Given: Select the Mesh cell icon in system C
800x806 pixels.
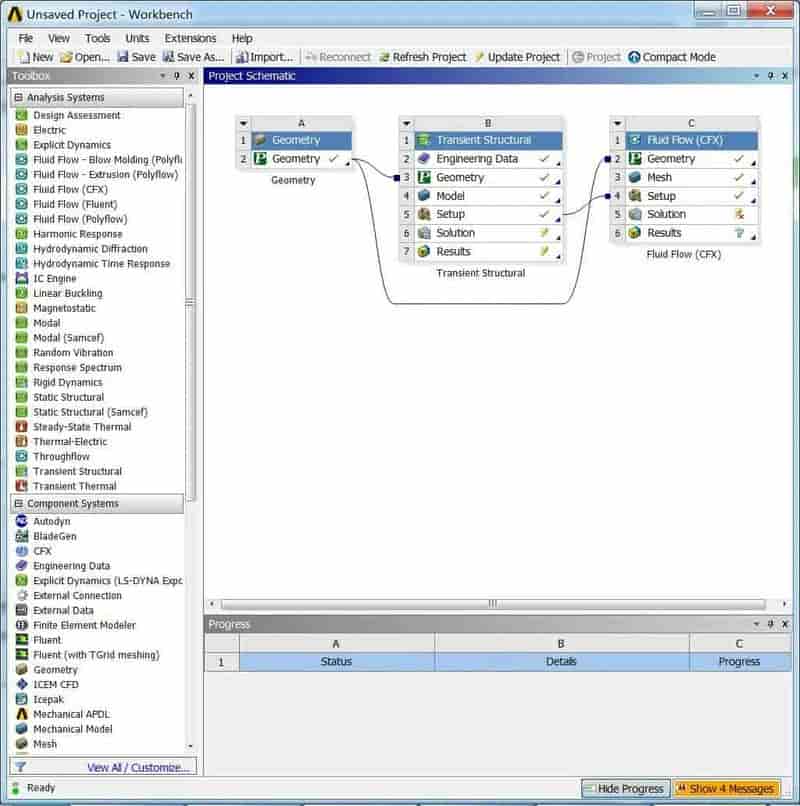Looking at the screenshot, I should [635, 177].
